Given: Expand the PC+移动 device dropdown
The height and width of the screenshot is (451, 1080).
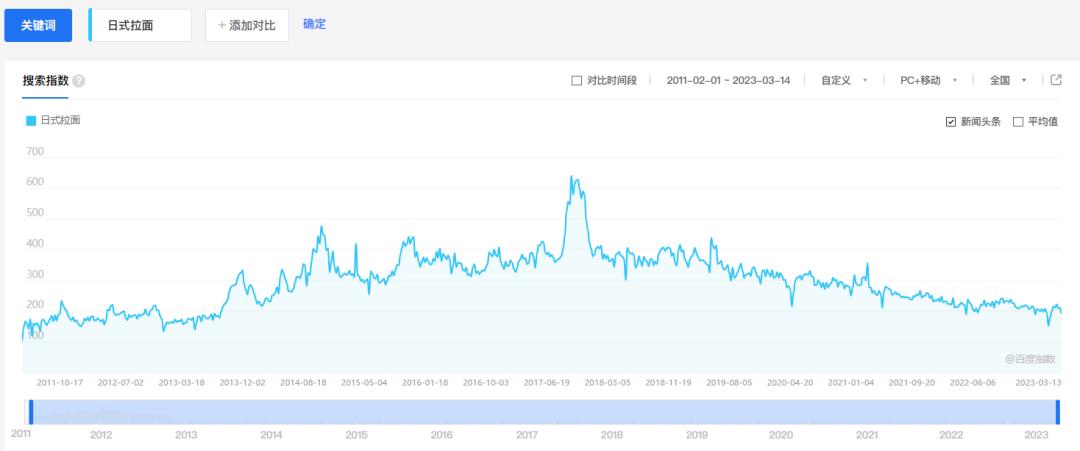Looking at the screenshot, I should pos(928,81).
